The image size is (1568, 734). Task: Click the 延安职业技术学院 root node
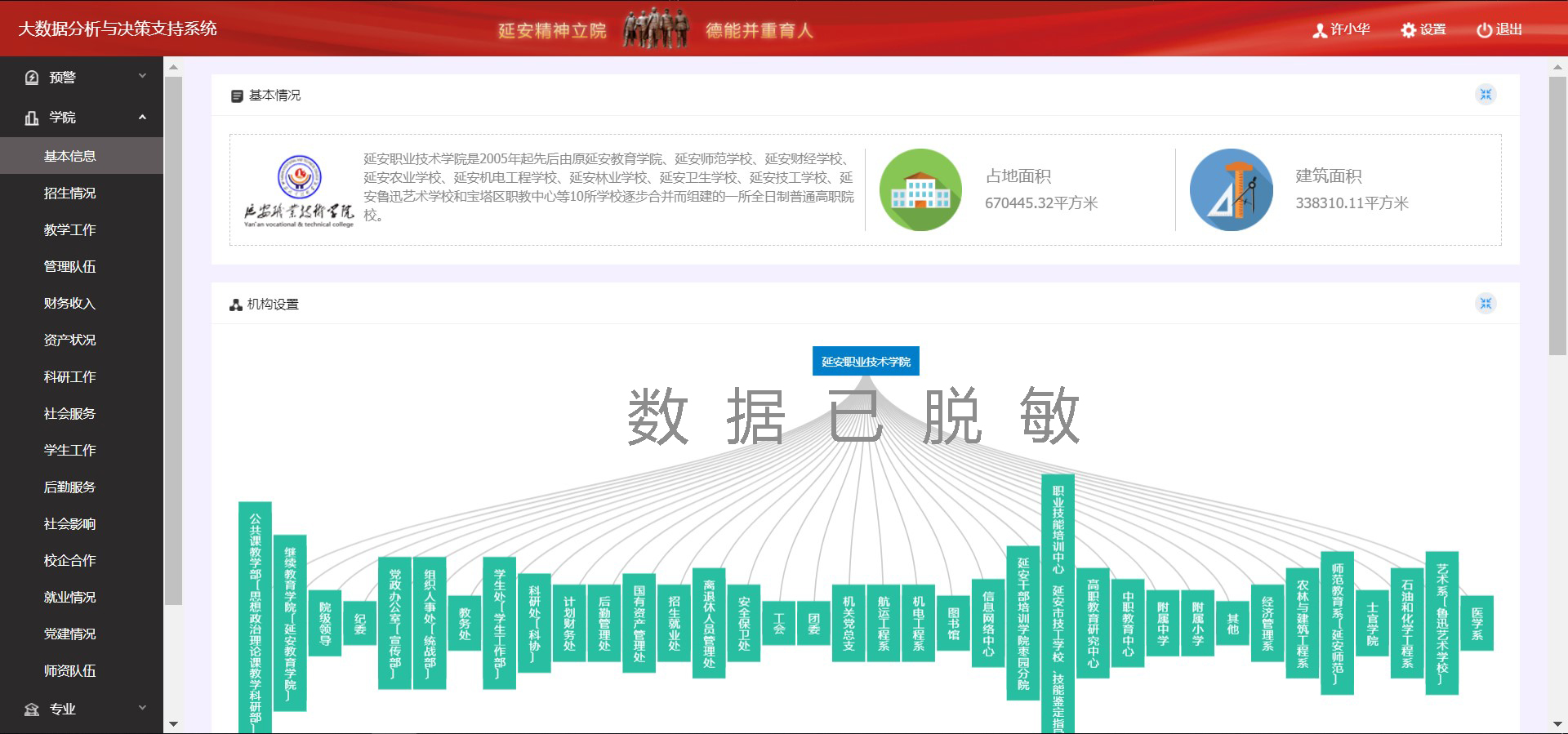(x=866, y=362)
